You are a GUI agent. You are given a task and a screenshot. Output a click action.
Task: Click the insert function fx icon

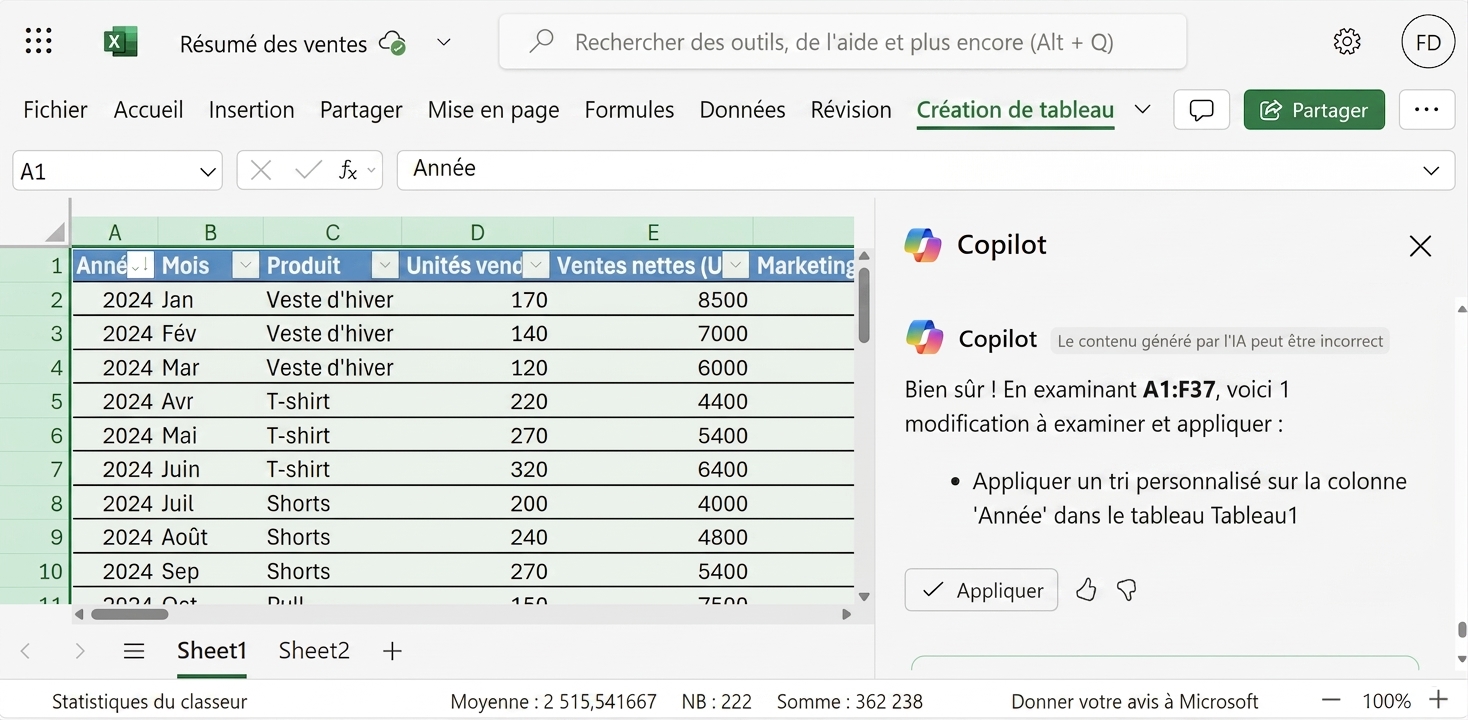(x=348, y=170)
